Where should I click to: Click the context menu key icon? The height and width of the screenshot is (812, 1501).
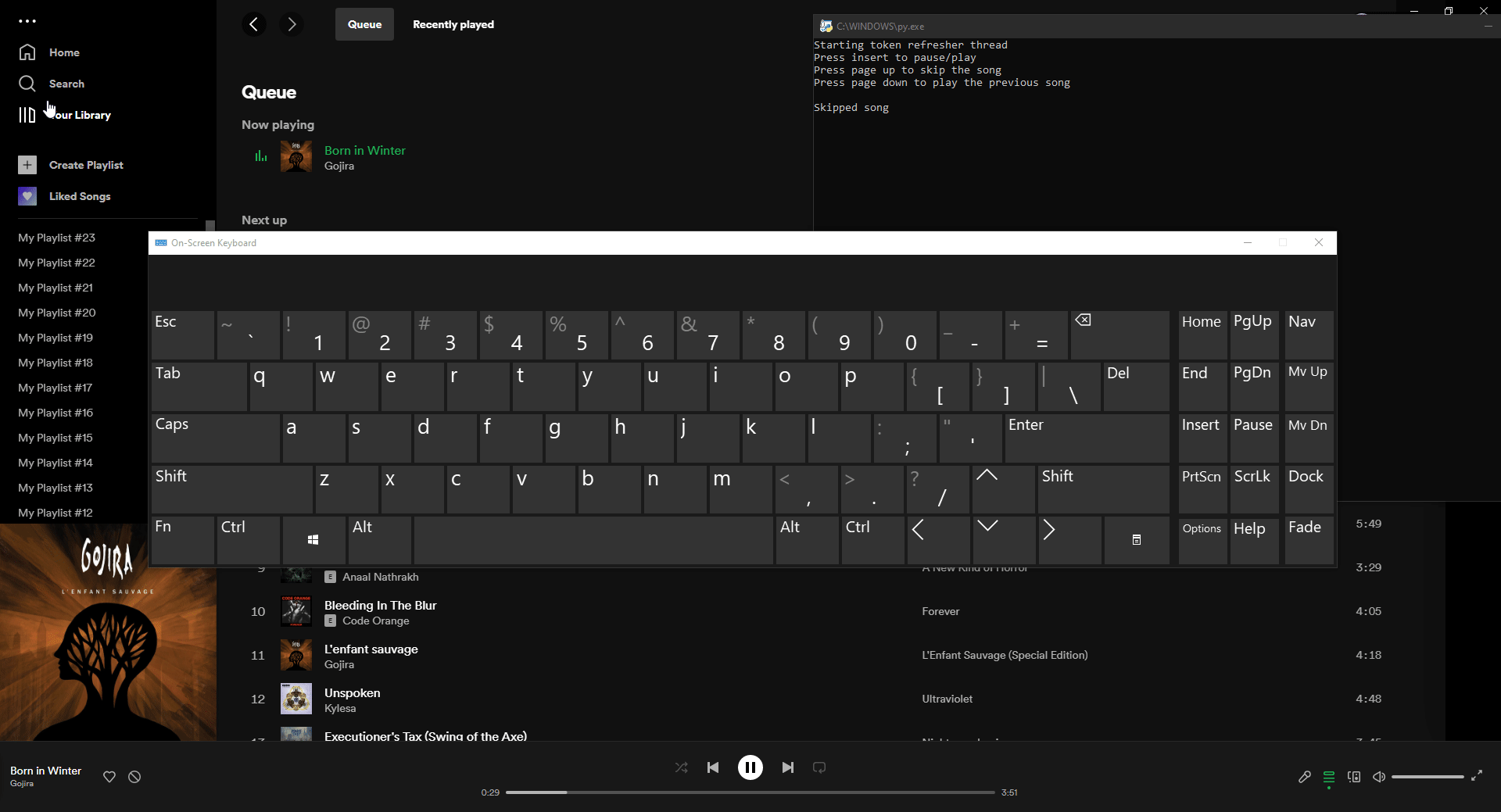(1137, 540)
